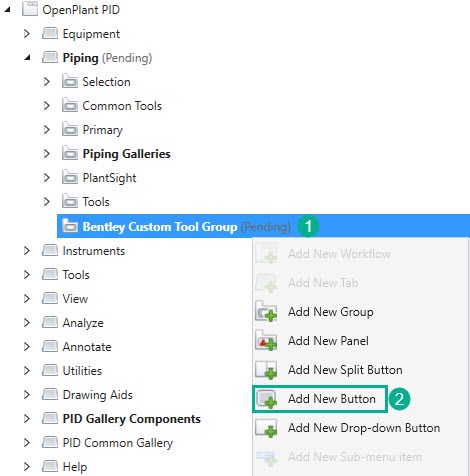This screenshot has width=470, height=476.
Task: Expand the PID Gallery Components node
Action: pos(27,419)
